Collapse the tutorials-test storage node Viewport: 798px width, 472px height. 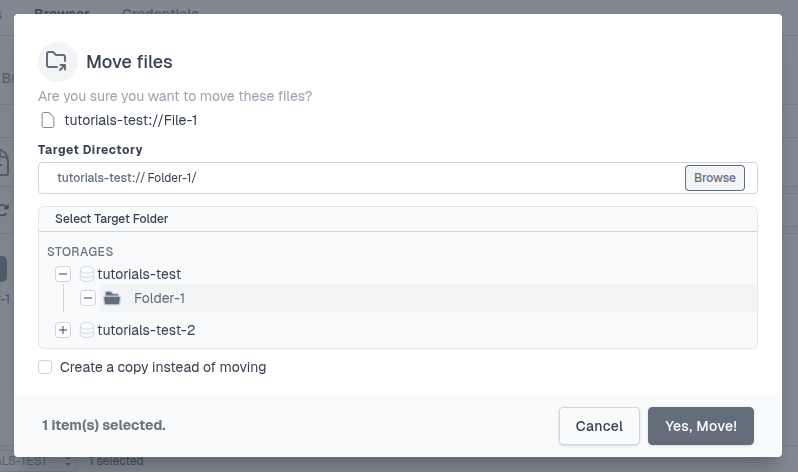[x=63, y=273]
